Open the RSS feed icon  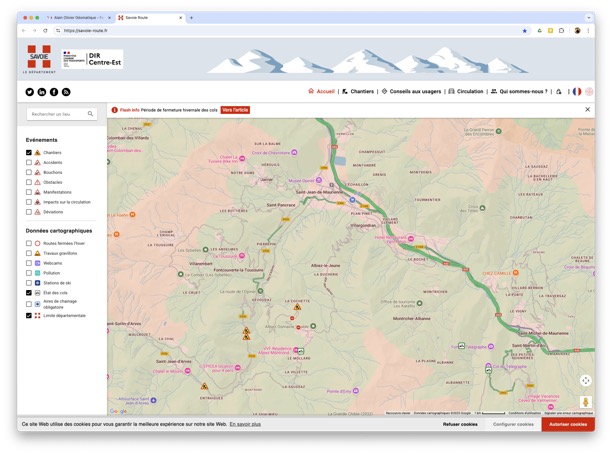(66, 91)
